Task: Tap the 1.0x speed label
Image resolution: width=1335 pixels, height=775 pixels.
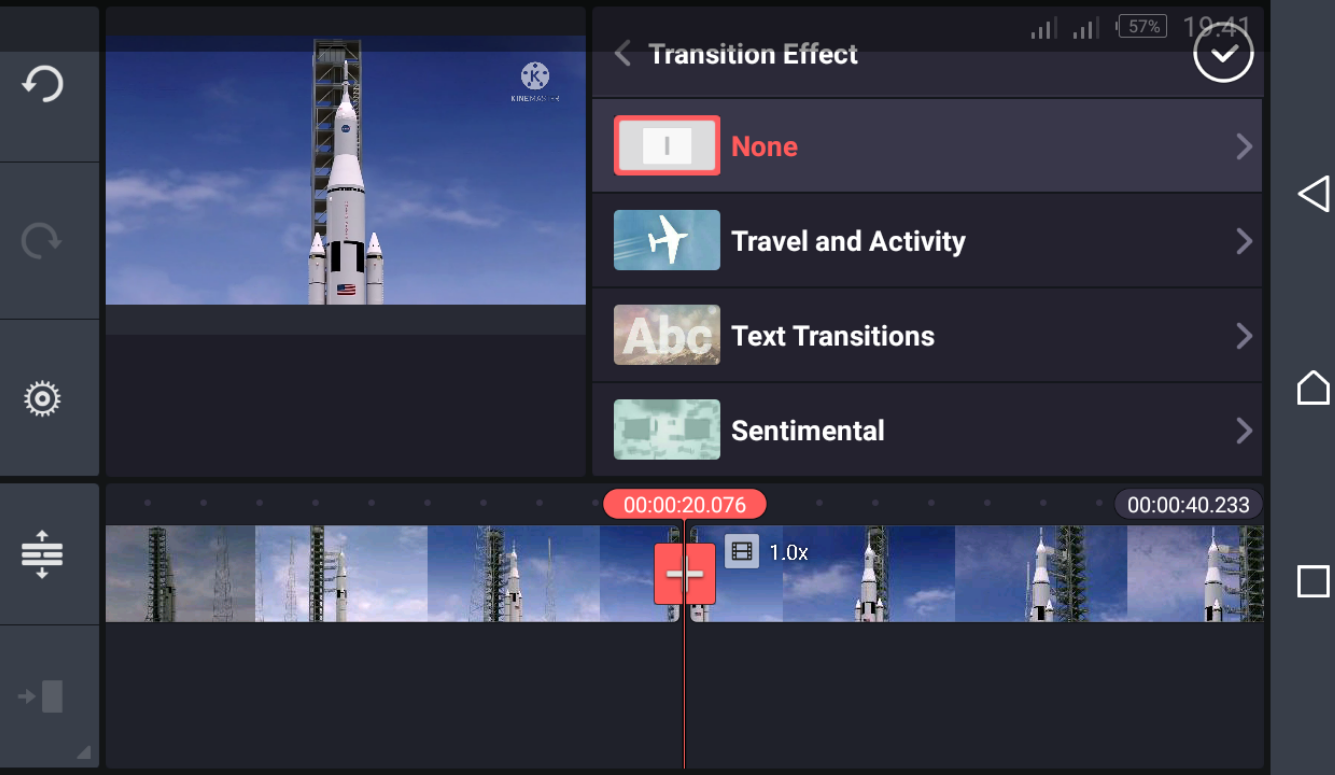Action: pyautogui.click(x=789, y=551)
